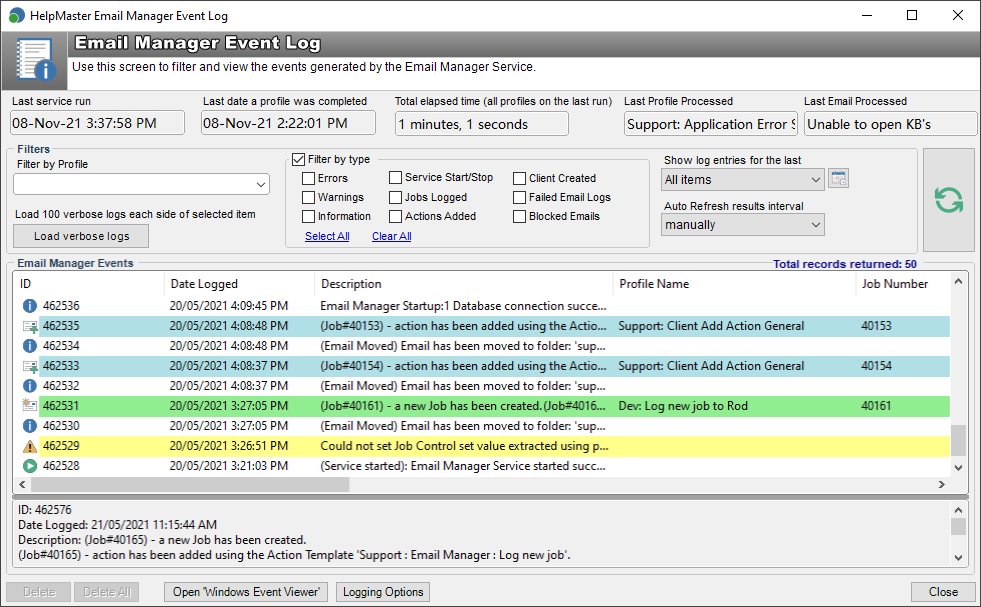Screen dimensions: 981x607
Task: Click the Last service run field
Action: (x=98, y=123)
